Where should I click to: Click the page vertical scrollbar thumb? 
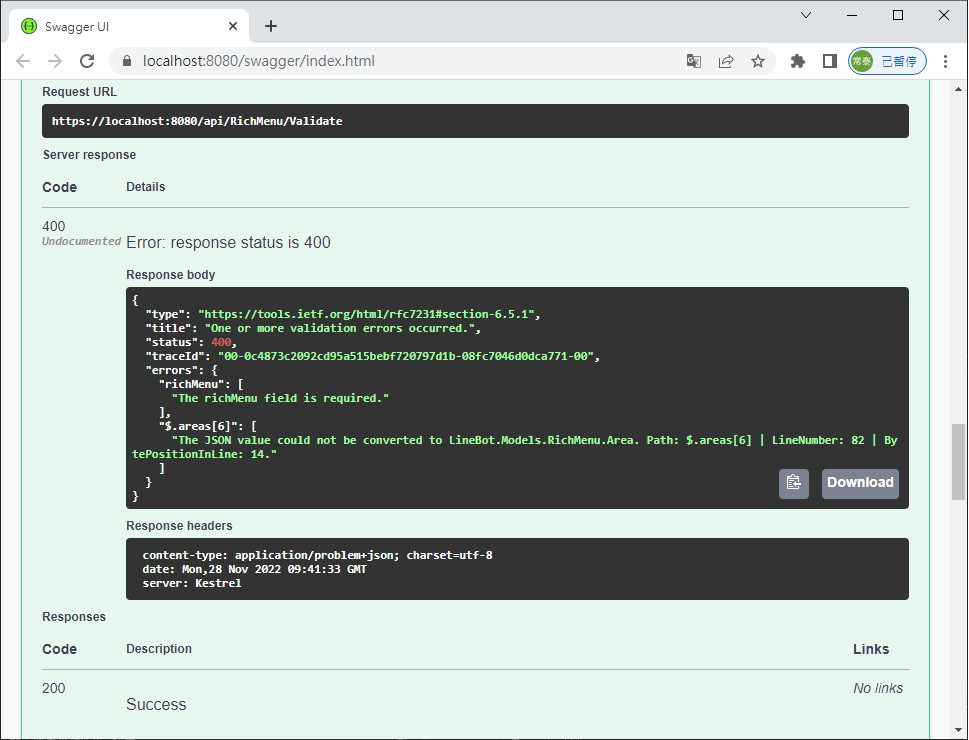(x=958, y=461)
